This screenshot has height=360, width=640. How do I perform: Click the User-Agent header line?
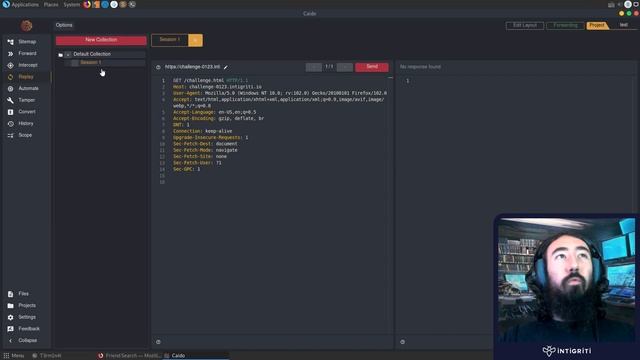280,93
